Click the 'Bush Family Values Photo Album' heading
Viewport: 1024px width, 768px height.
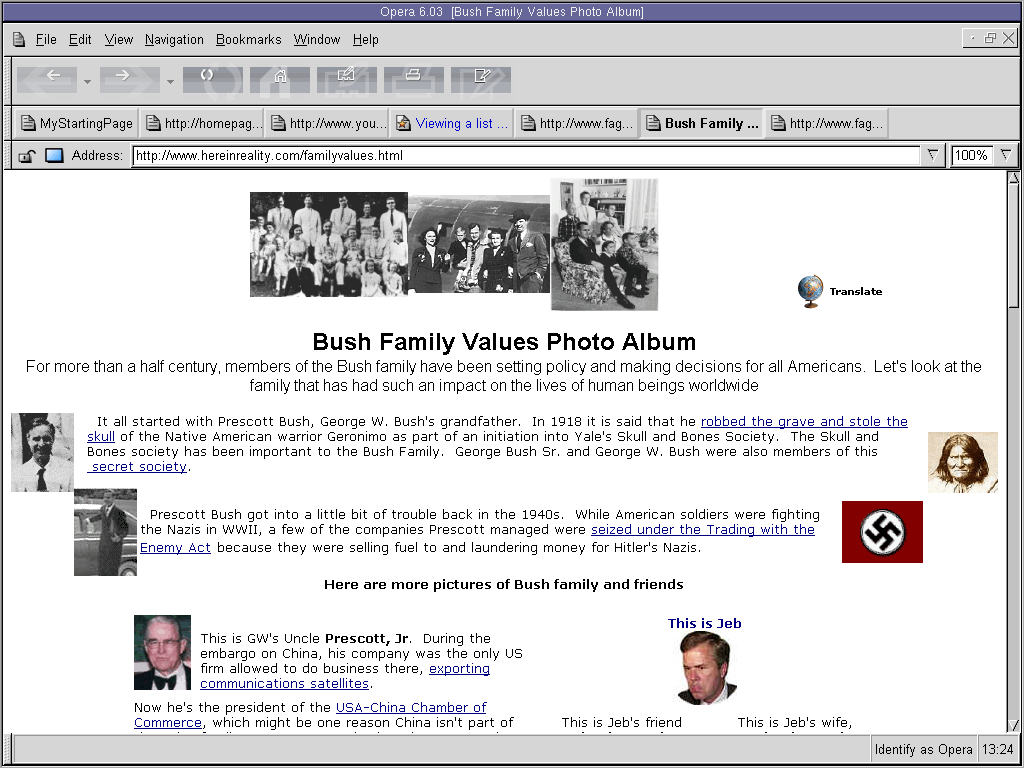(504, 342)
